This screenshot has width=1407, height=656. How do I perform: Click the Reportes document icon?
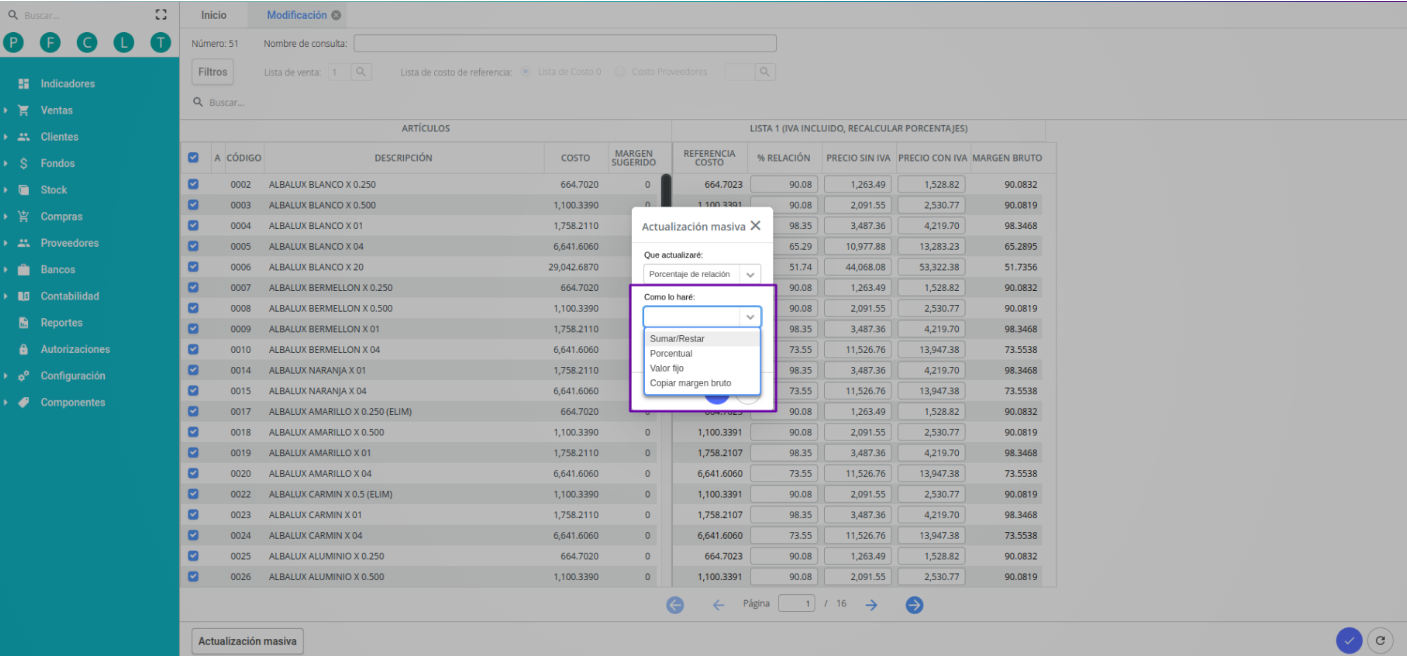click(24, 323)
